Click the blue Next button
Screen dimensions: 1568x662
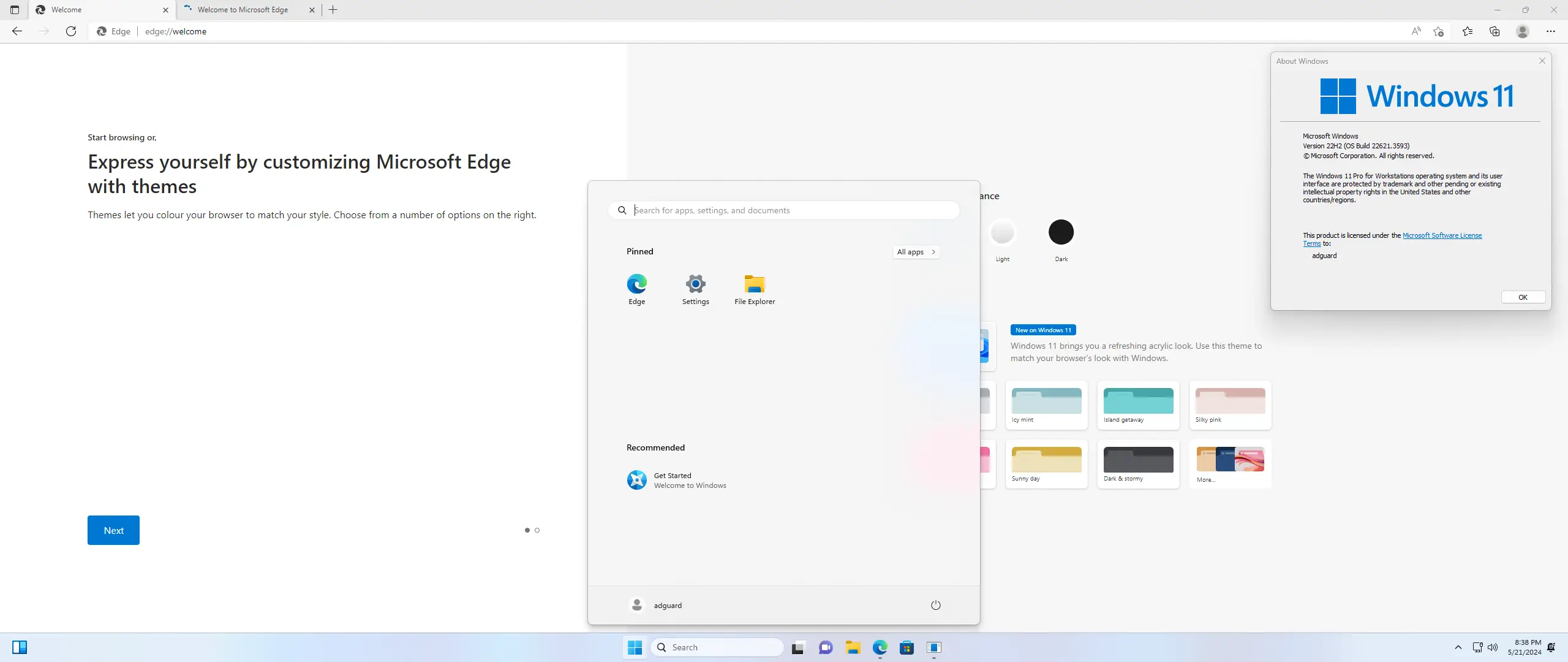tap(113, 530)
